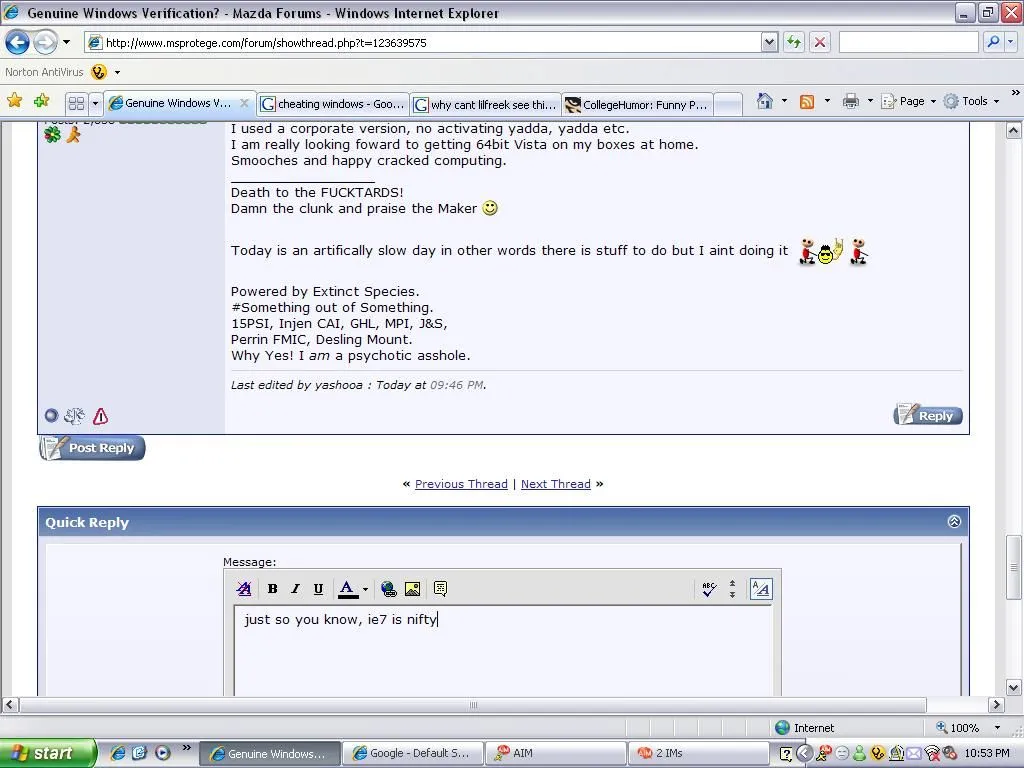Screen dimensions: 1024x768
Task: Switch to the cheating windows Google tab
Action: tap(331, 103)
